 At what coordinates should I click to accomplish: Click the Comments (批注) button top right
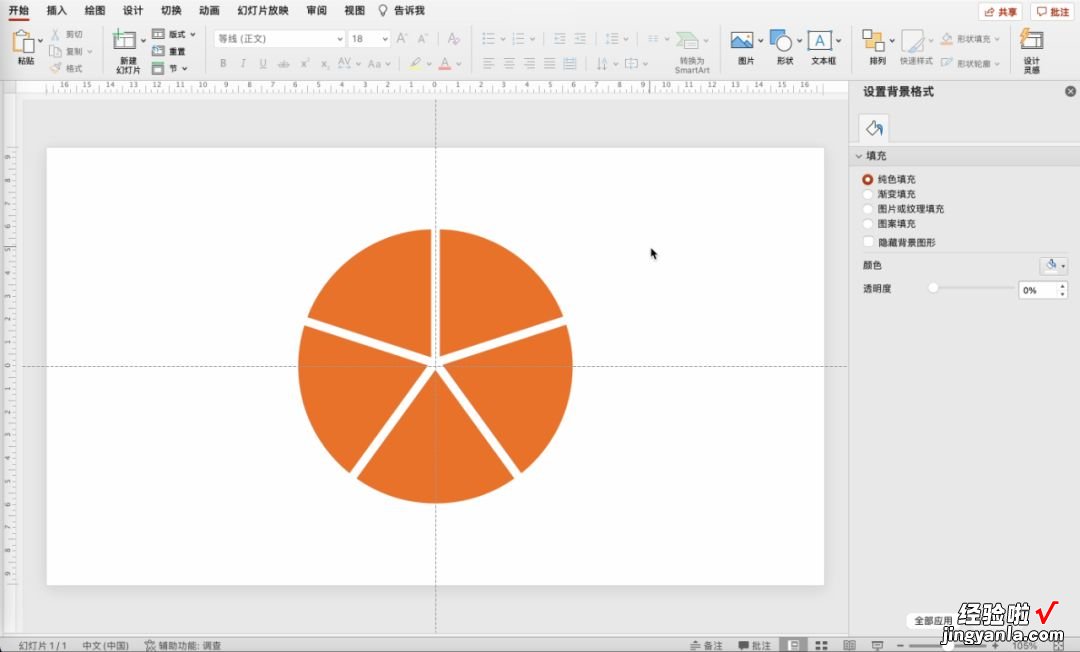[1052, 12]
